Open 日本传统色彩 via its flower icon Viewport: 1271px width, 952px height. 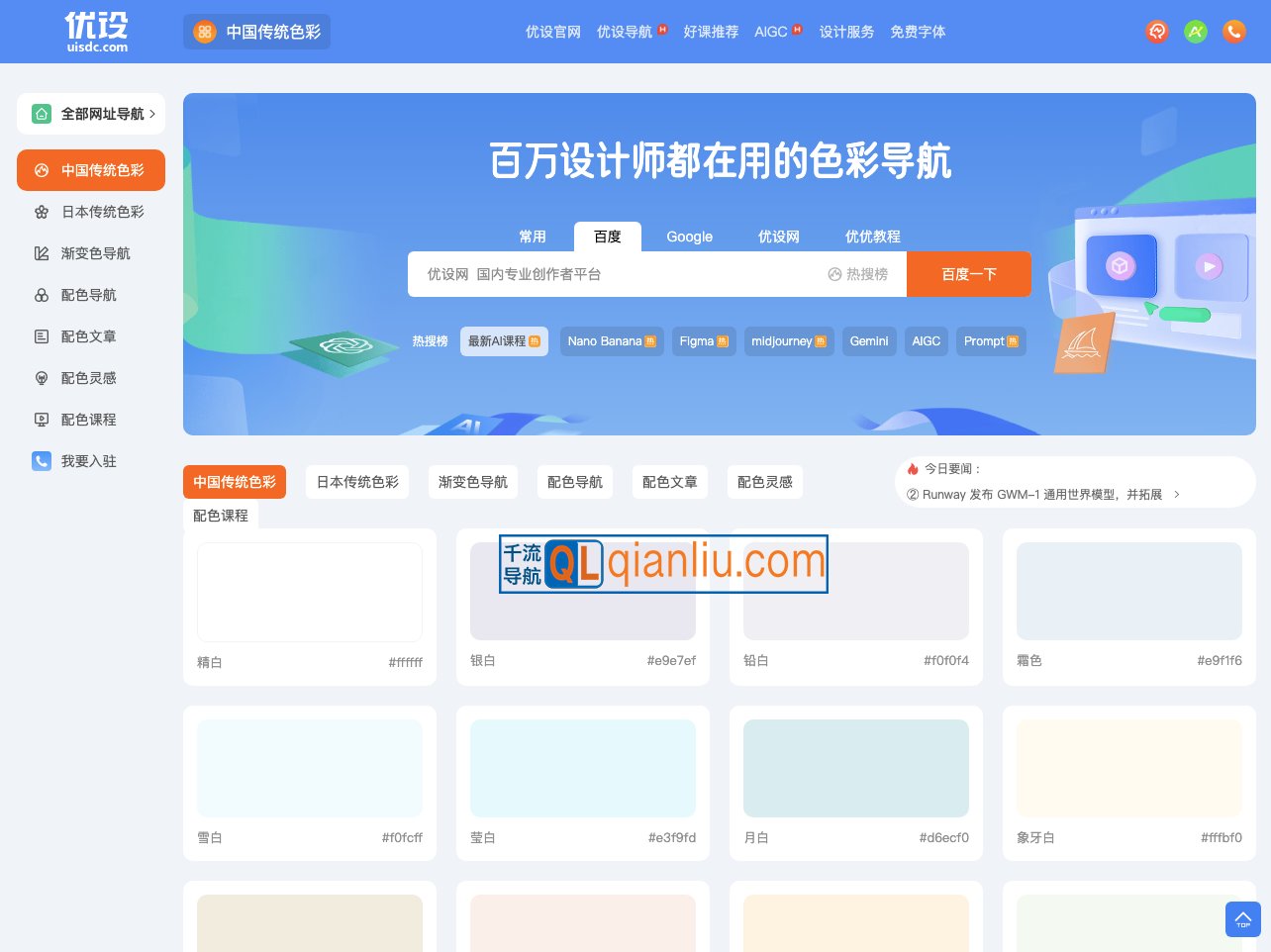point(42,212)
